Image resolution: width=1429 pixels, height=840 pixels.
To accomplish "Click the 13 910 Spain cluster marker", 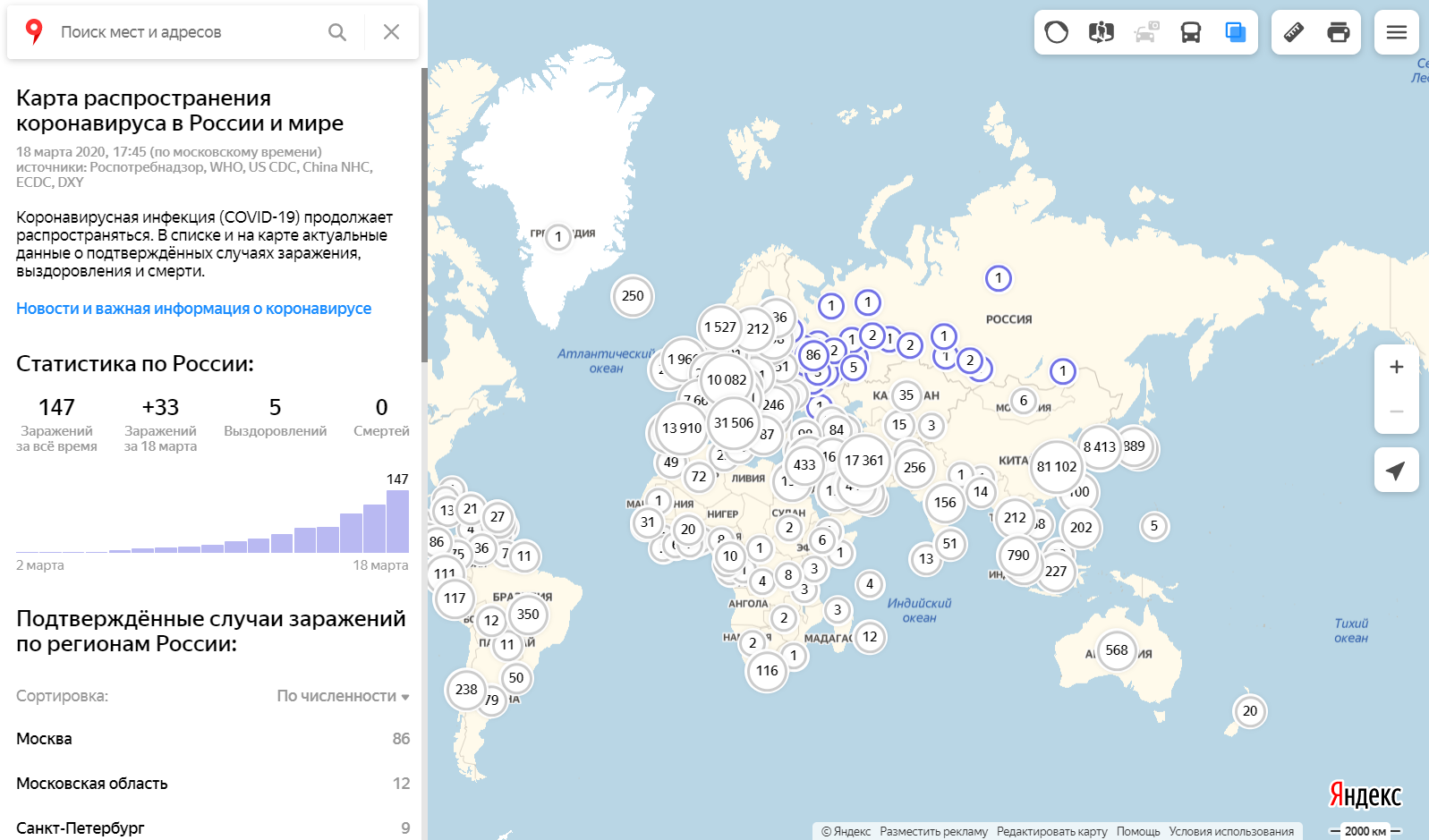I will [x=682, y=428].
